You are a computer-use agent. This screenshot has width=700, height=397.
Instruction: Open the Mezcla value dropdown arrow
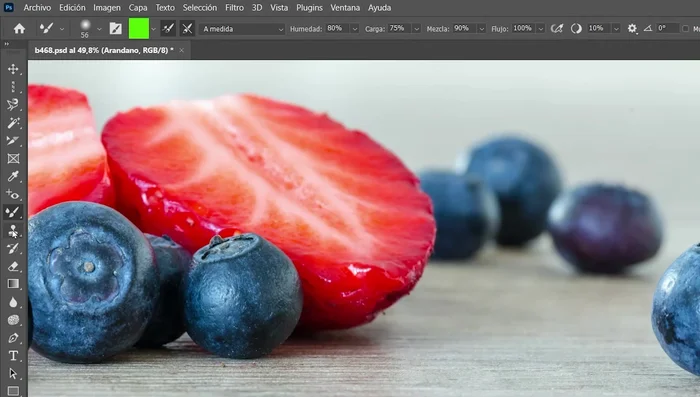(x=482, y=29)
